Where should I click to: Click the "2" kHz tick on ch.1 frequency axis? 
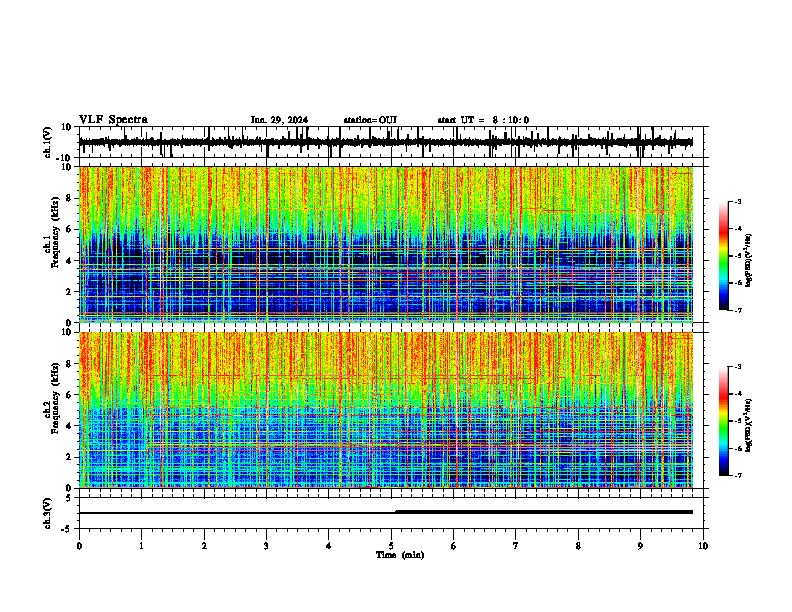pos(69,292)
